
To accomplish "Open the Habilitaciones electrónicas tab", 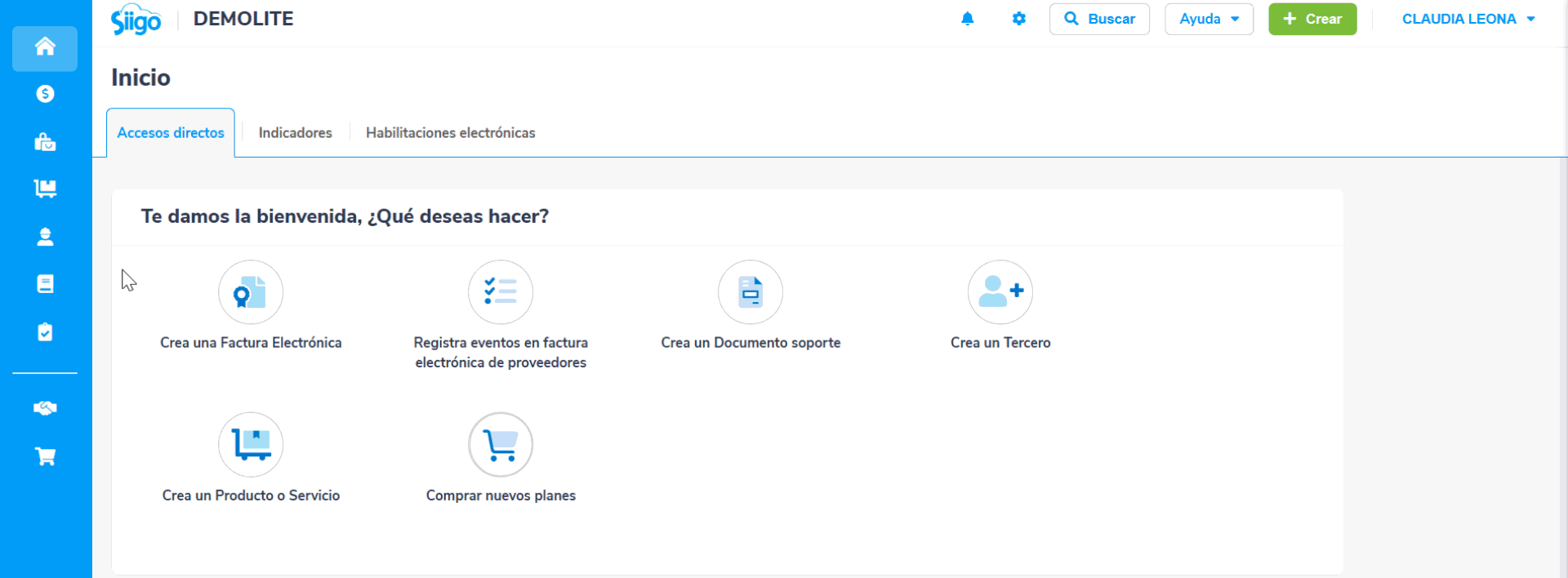I will click(x=450, y=132).
